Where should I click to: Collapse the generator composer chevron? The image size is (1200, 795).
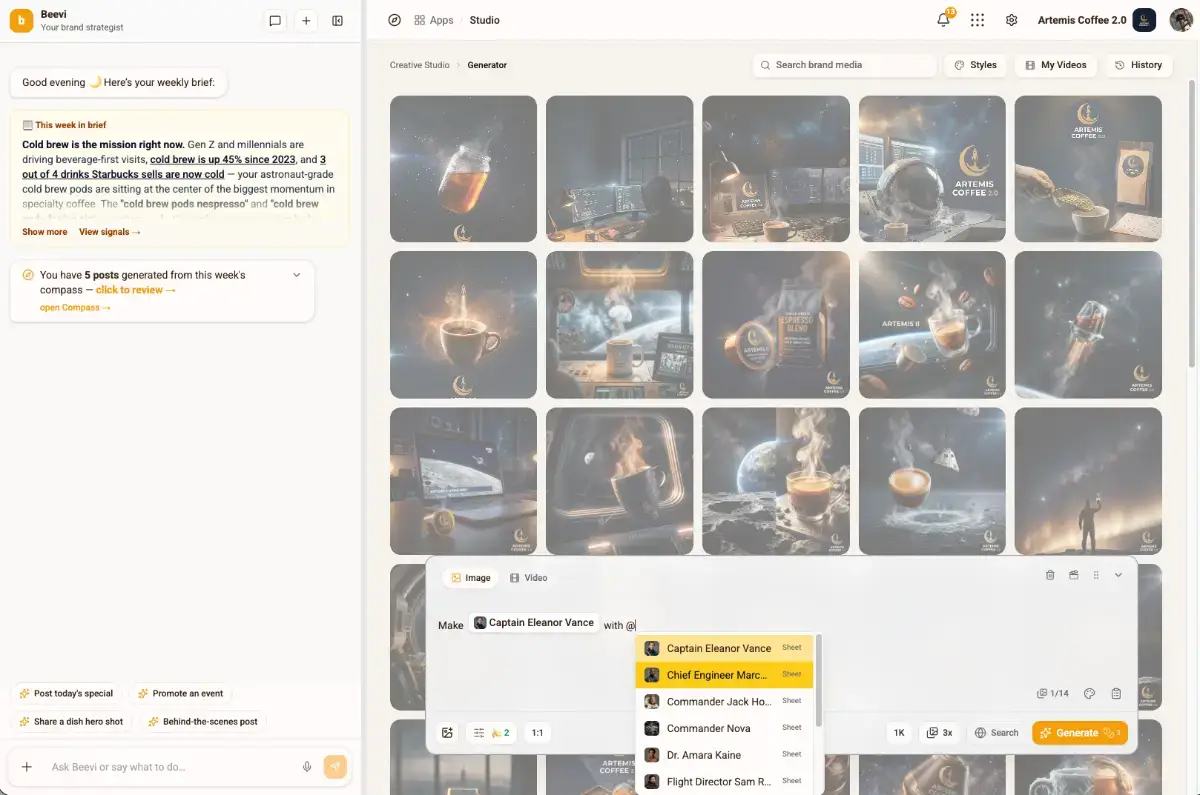1118,575
